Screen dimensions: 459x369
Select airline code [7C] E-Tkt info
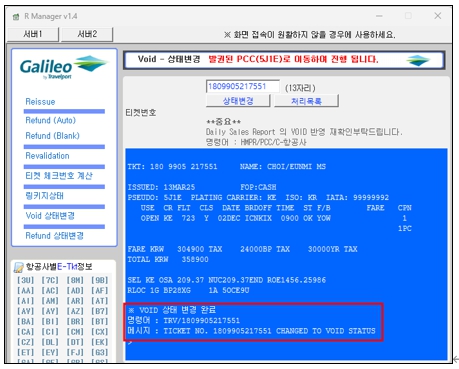50,280
